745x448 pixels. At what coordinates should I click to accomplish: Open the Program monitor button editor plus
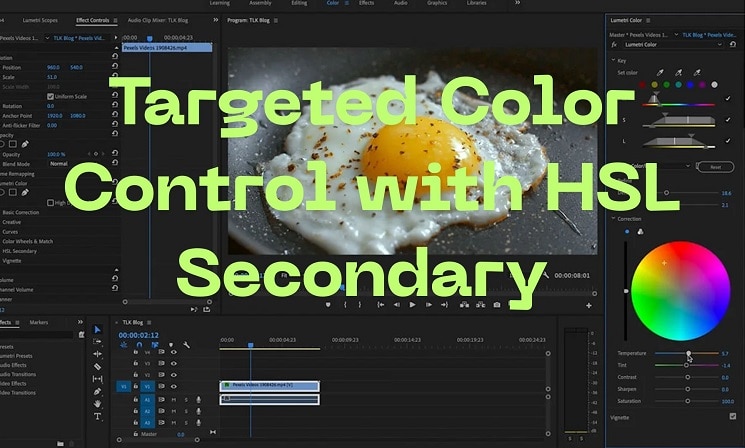[x=589, y=305]
